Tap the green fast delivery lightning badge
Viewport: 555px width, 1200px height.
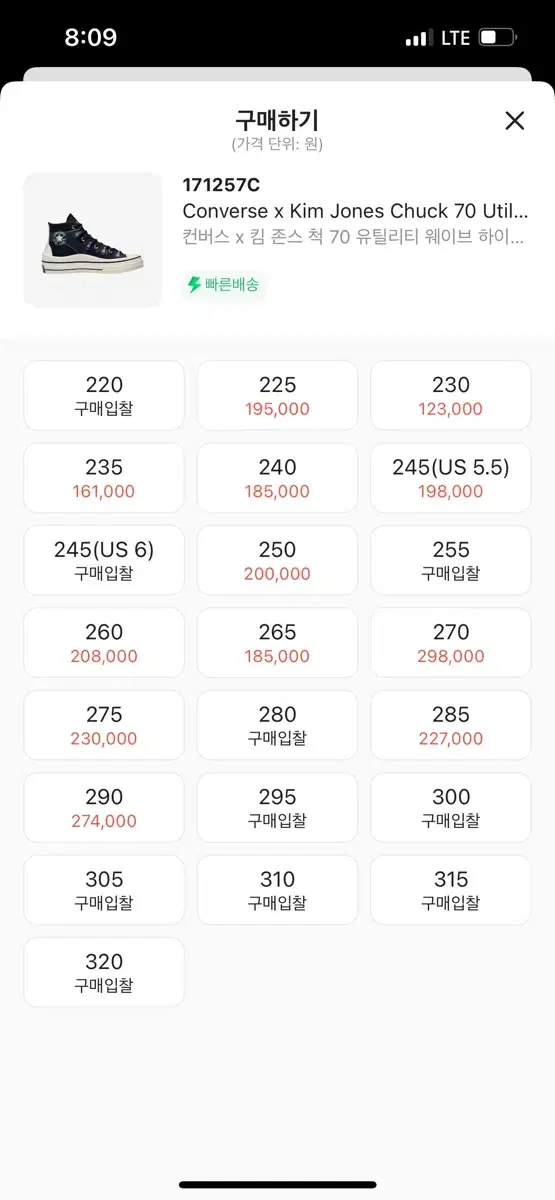(223, 285)
